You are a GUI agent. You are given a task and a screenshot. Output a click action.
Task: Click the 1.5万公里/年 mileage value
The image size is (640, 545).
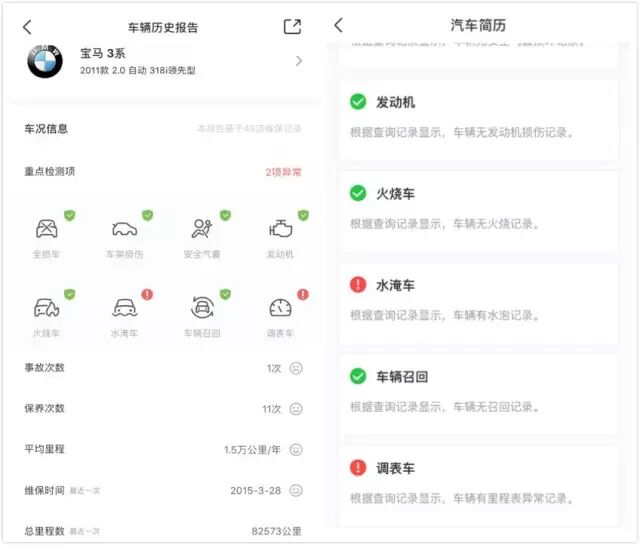point(252,450)
